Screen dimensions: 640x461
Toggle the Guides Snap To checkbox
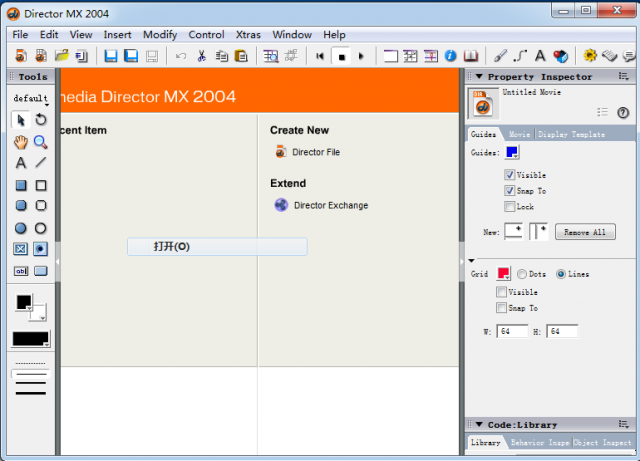(509, 191)
